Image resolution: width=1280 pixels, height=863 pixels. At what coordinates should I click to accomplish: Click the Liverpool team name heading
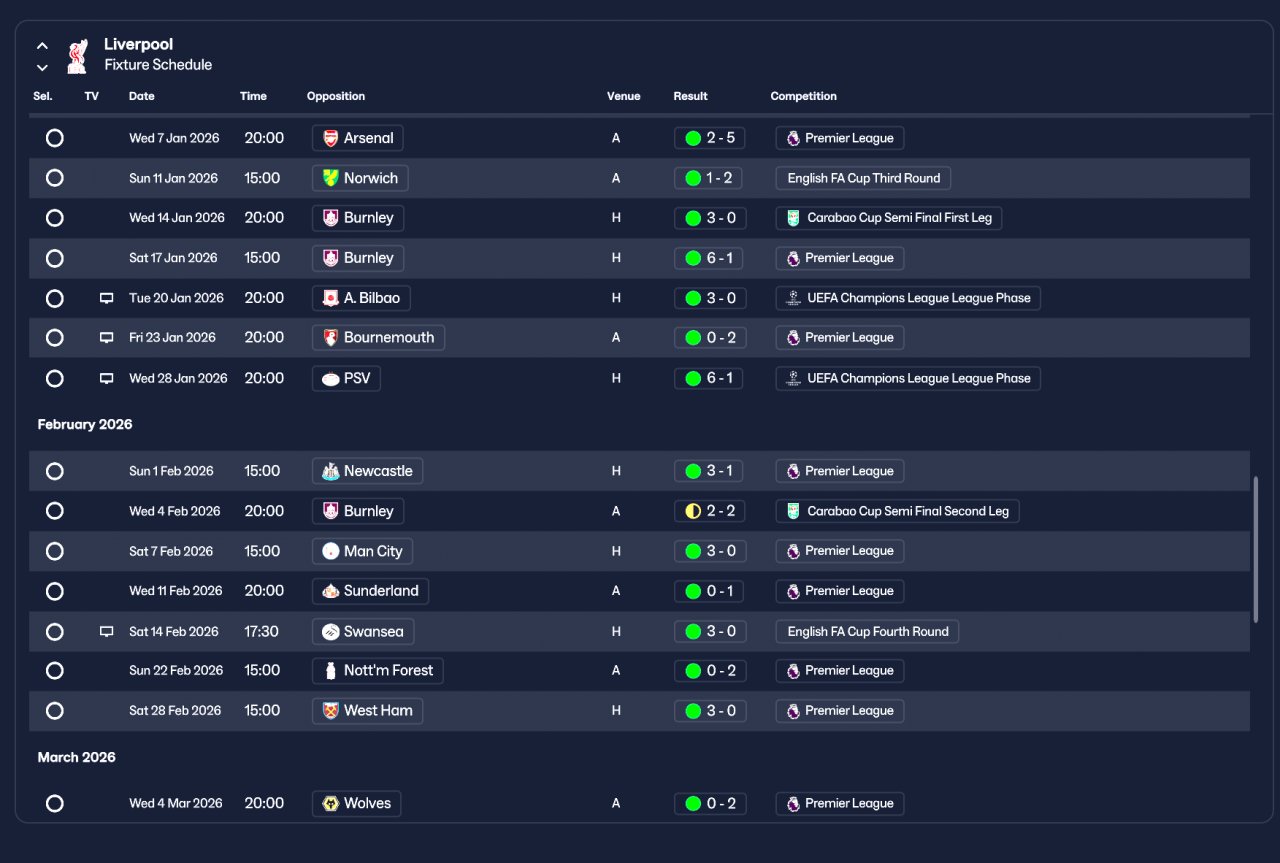pos(138,45)
